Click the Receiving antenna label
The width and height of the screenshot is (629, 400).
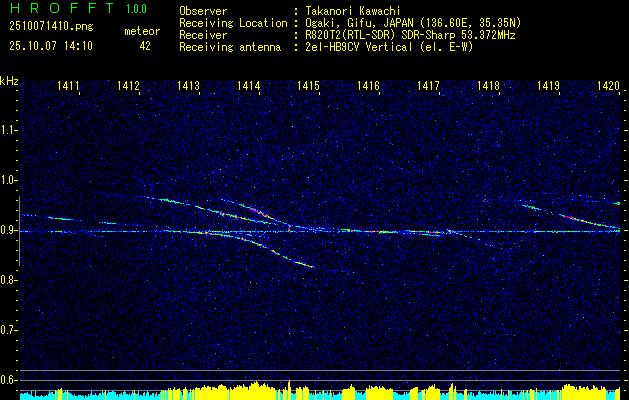pos(230,47)
